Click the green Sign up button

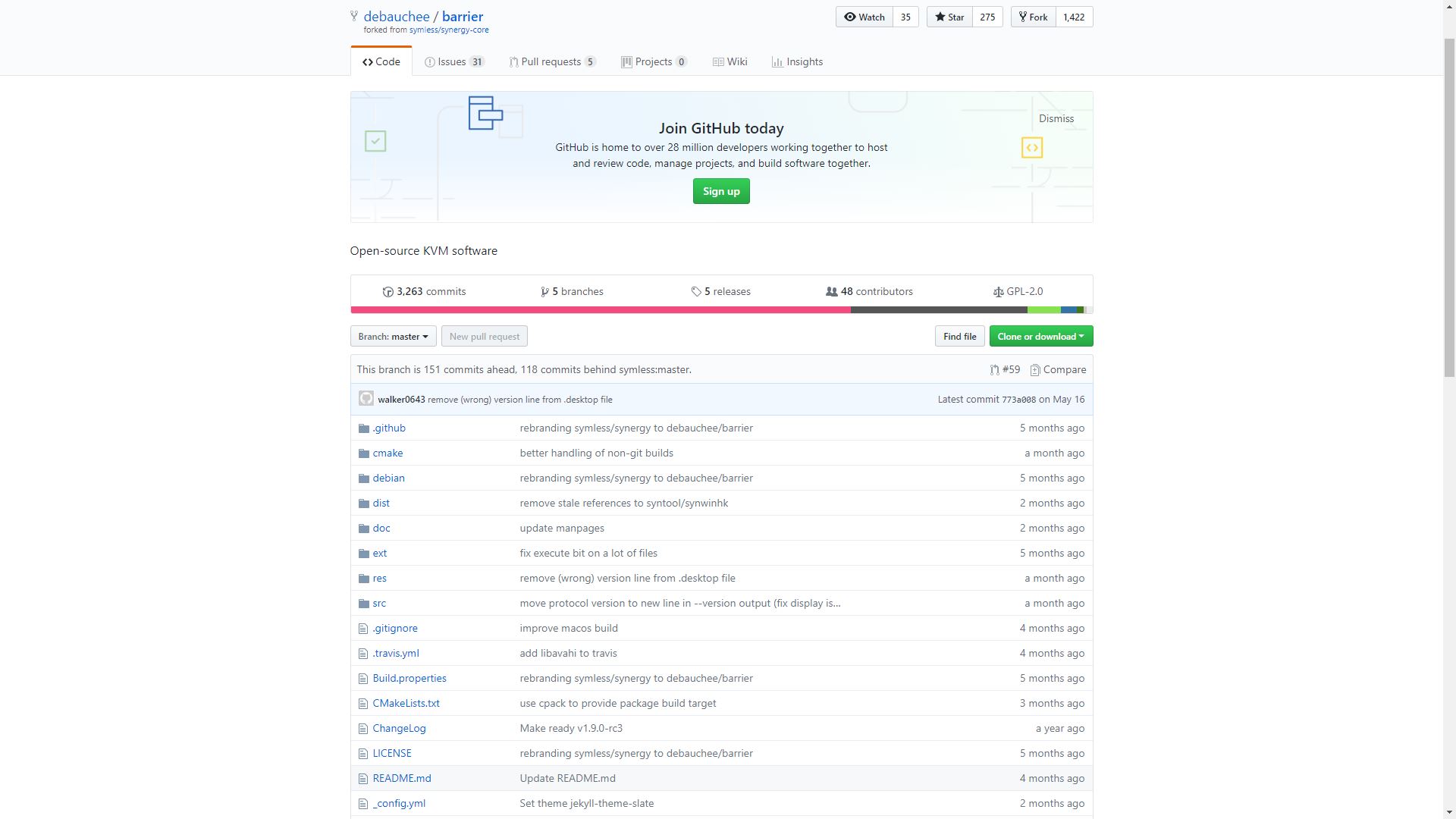[720, 191]
